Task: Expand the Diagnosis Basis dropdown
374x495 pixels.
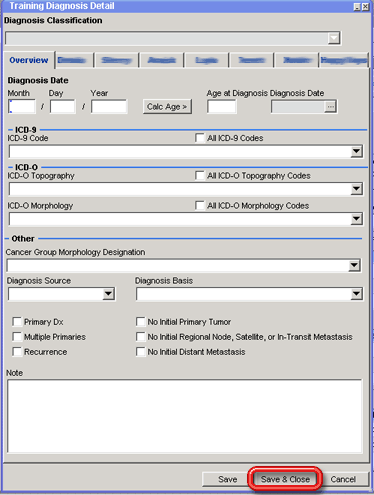Action: click(356, 294)
